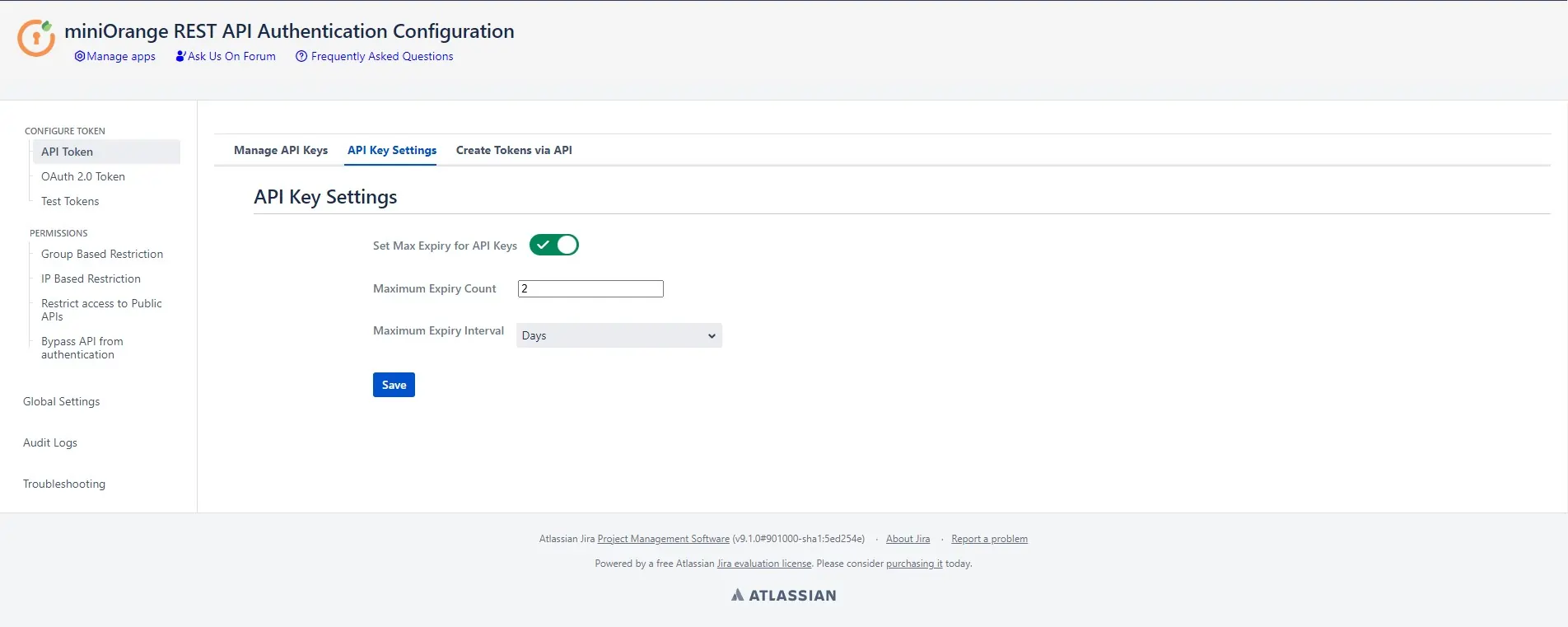Click the CONFIGURE TOKEN sidebar heading

[65, 131]
